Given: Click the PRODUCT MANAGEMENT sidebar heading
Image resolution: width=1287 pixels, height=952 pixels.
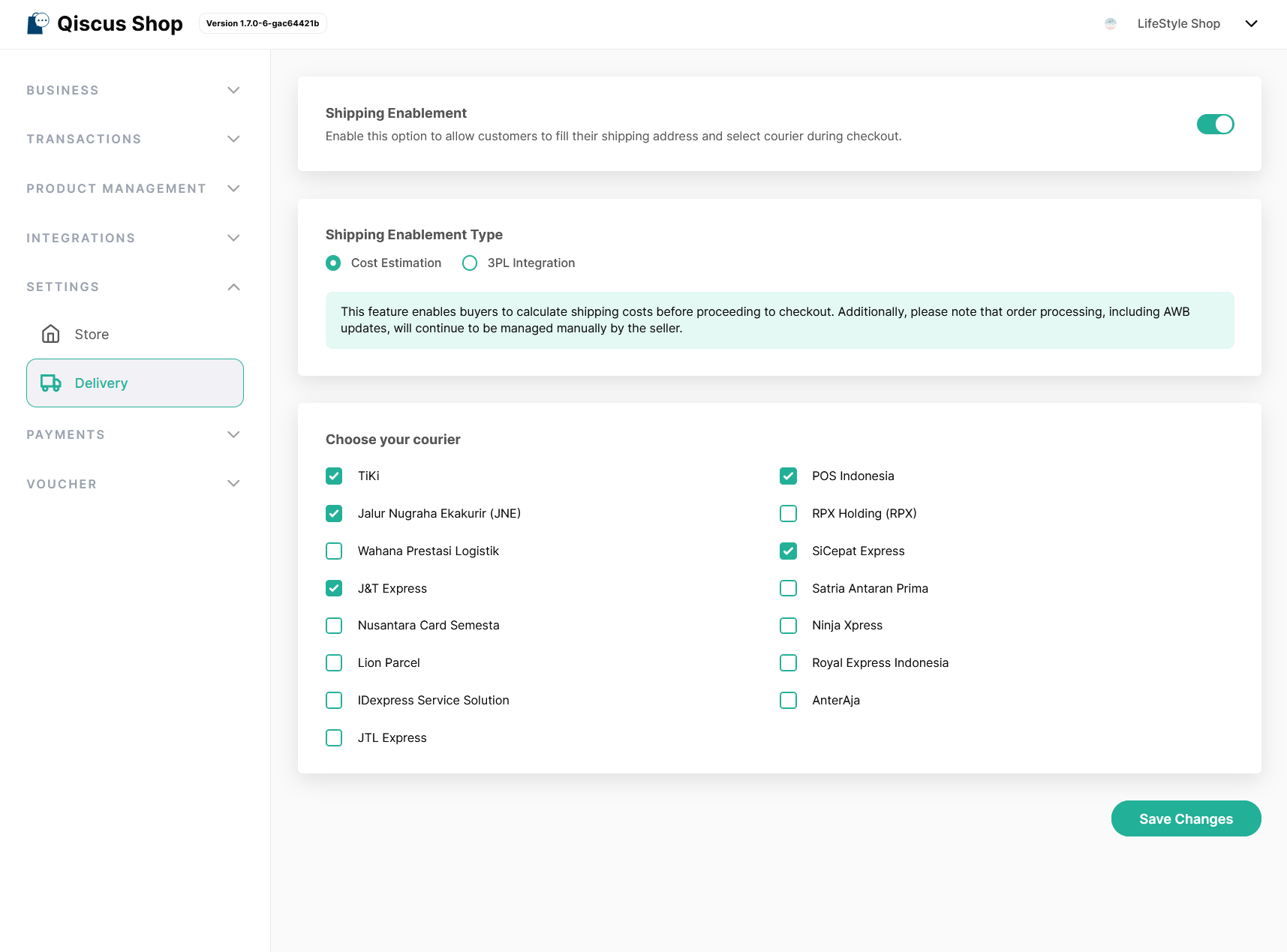Looking at the screenshot, I should coord(116,188).
